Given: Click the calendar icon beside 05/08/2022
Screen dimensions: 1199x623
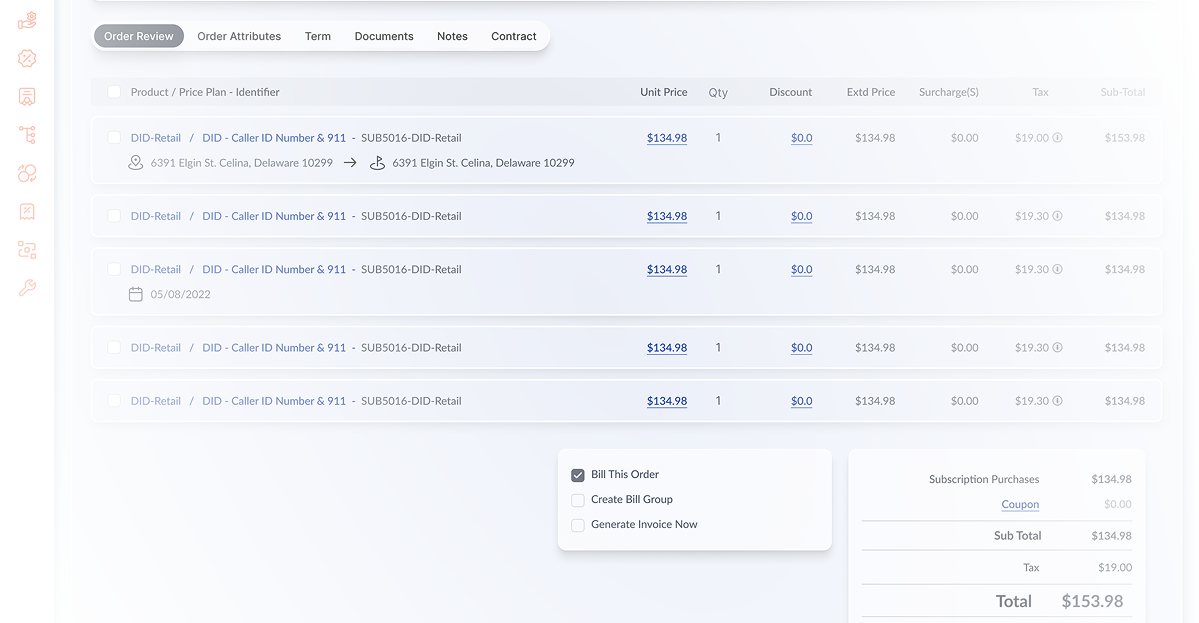Looking at the screenshot, I should pyautogui.click(x=136, y=294).
